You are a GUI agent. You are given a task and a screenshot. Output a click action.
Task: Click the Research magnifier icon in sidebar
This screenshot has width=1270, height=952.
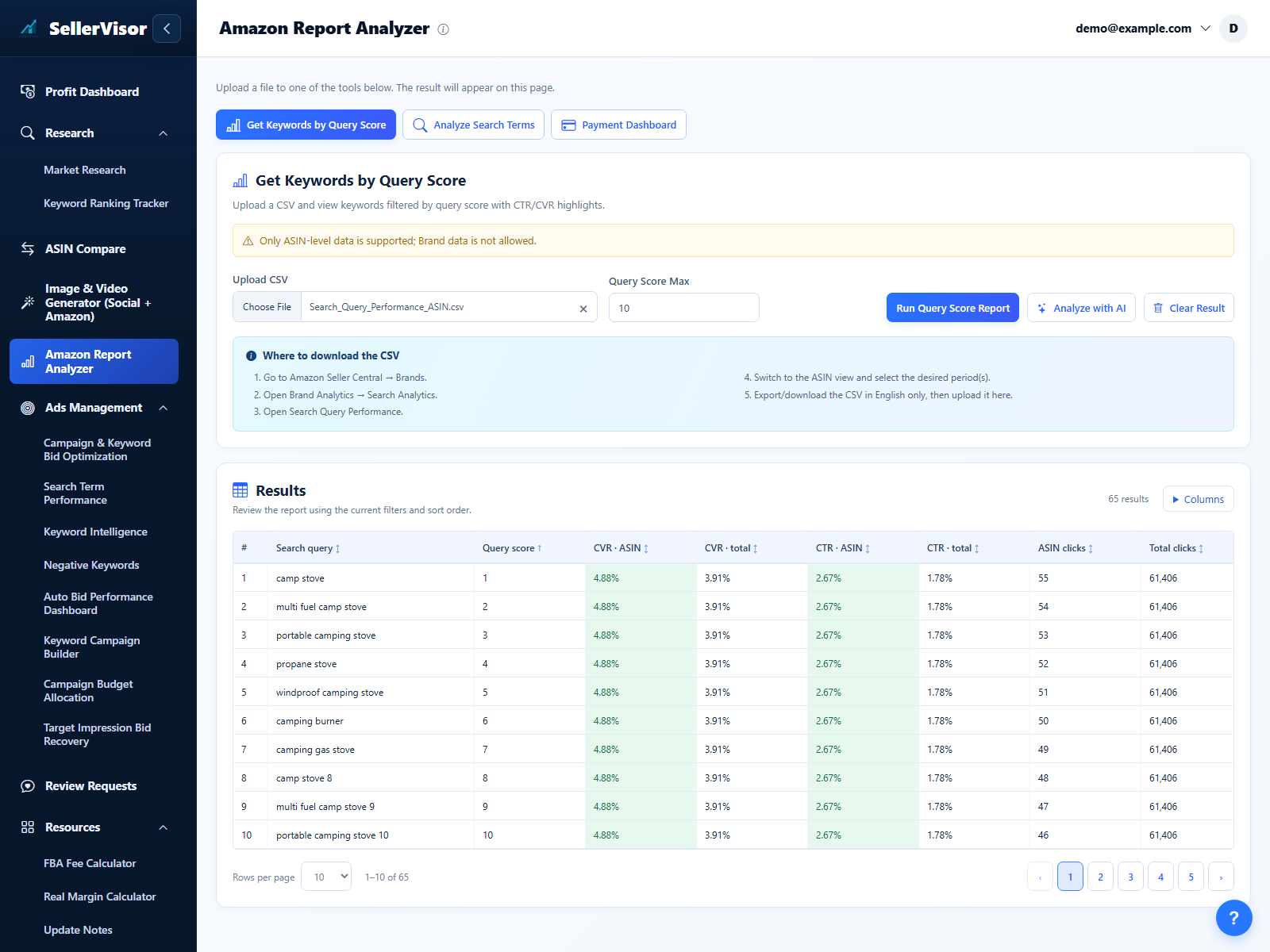tap(28, 132)
